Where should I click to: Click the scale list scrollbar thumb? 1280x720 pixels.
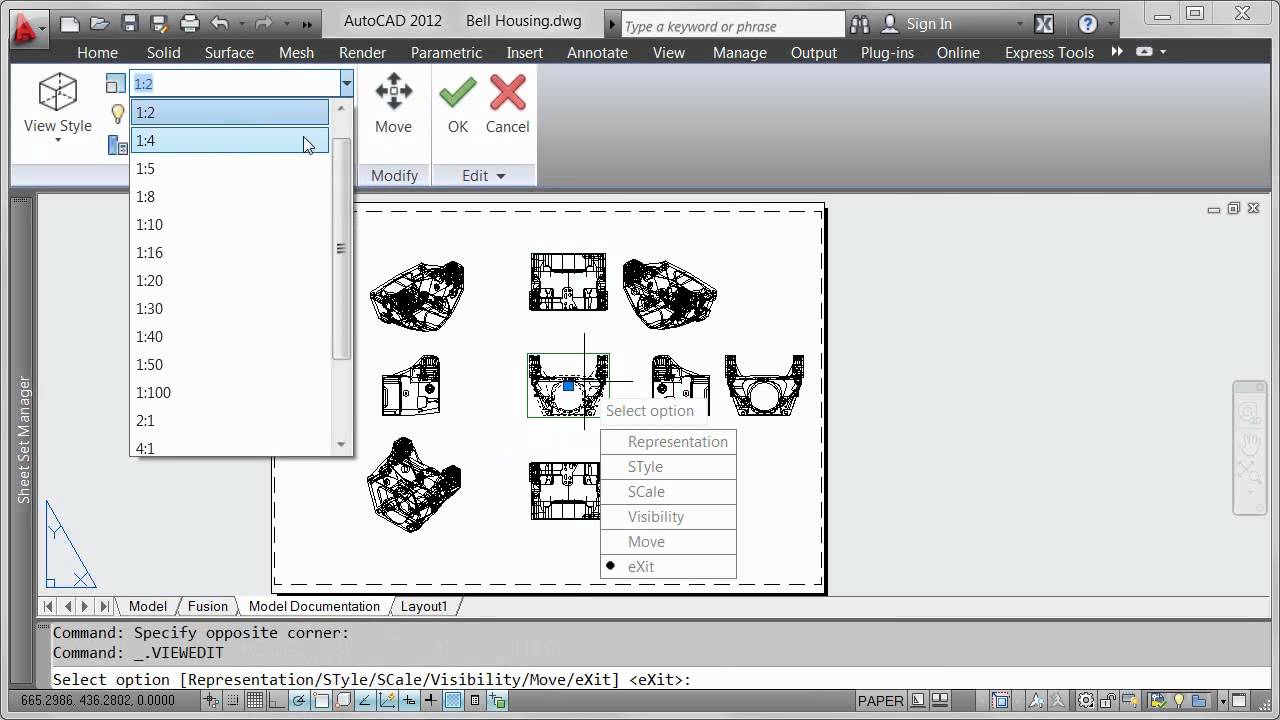coord(341,248)
